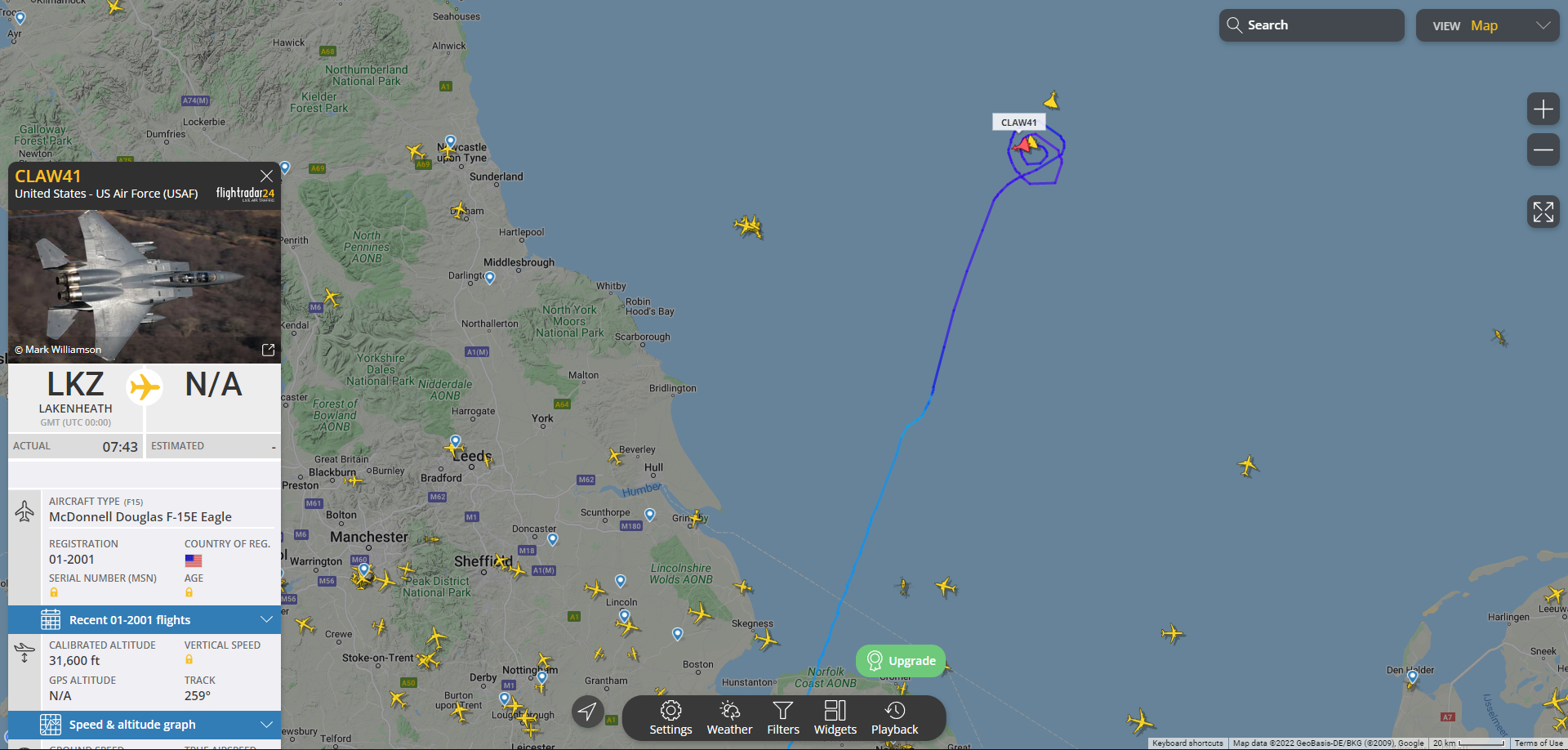Image resolution: width=1568 pixels, height=750 pixels.
Task: Open the Weather overlay options
Action: pos(729,718)
